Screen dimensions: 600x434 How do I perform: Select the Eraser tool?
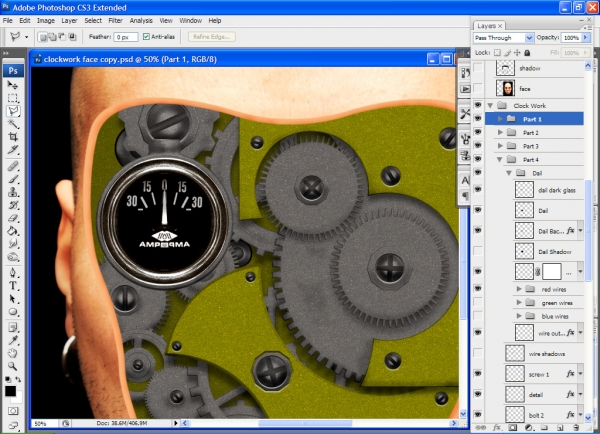click(13, 218)
